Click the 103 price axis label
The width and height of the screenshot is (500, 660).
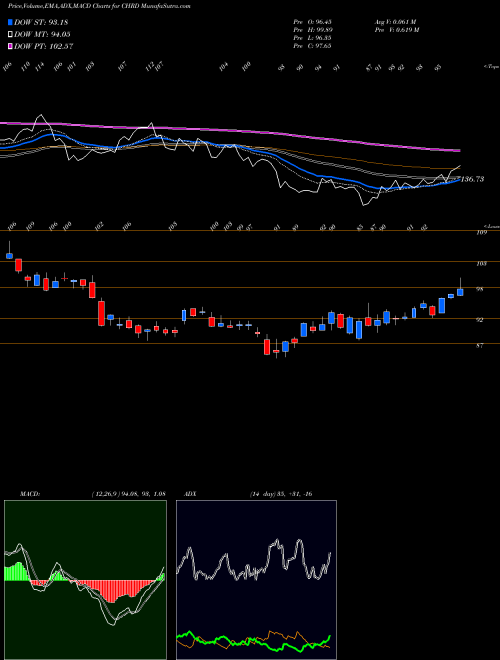(481, 264)
